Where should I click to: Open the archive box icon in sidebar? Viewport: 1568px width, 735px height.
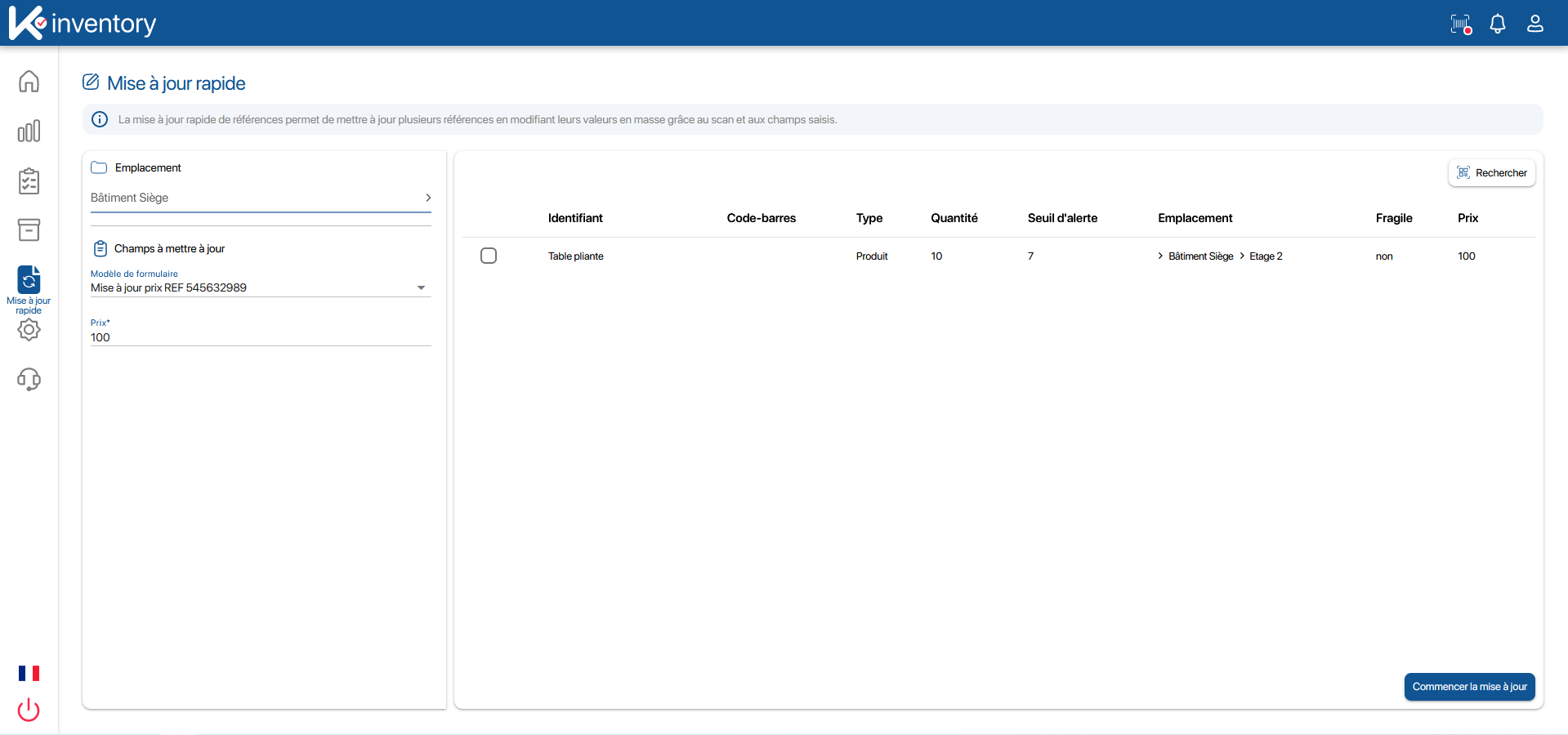29,230
